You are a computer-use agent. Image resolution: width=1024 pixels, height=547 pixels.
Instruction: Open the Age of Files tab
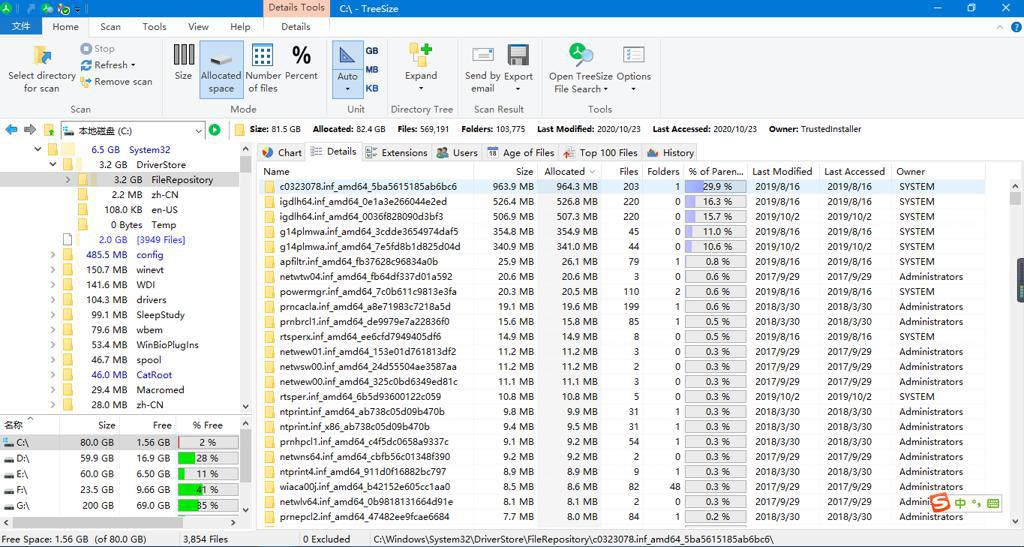[520, 152]
